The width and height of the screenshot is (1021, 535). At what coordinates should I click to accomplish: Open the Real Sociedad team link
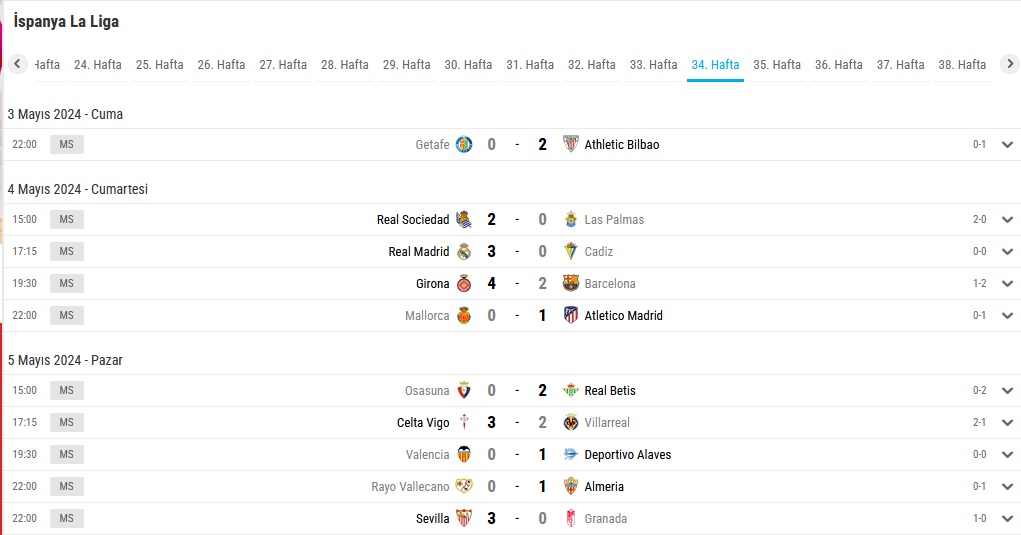point(413,219)
